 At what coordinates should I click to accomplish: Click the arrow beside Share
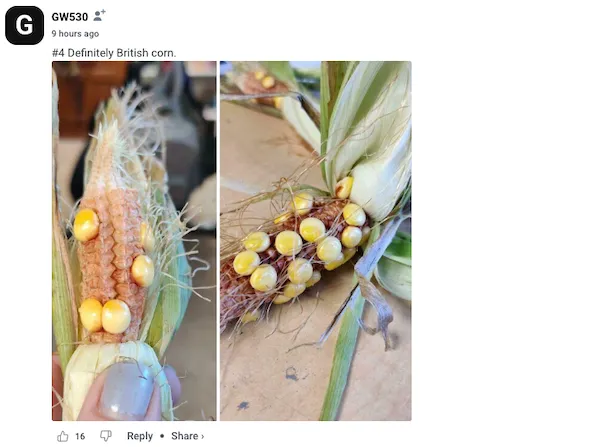pos(202,436)
